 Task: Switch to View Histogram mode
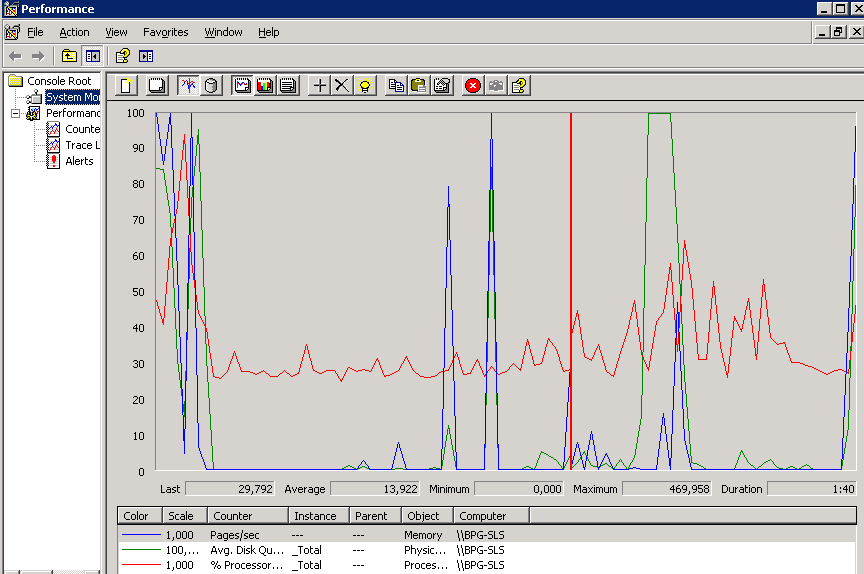pos(265,86)
